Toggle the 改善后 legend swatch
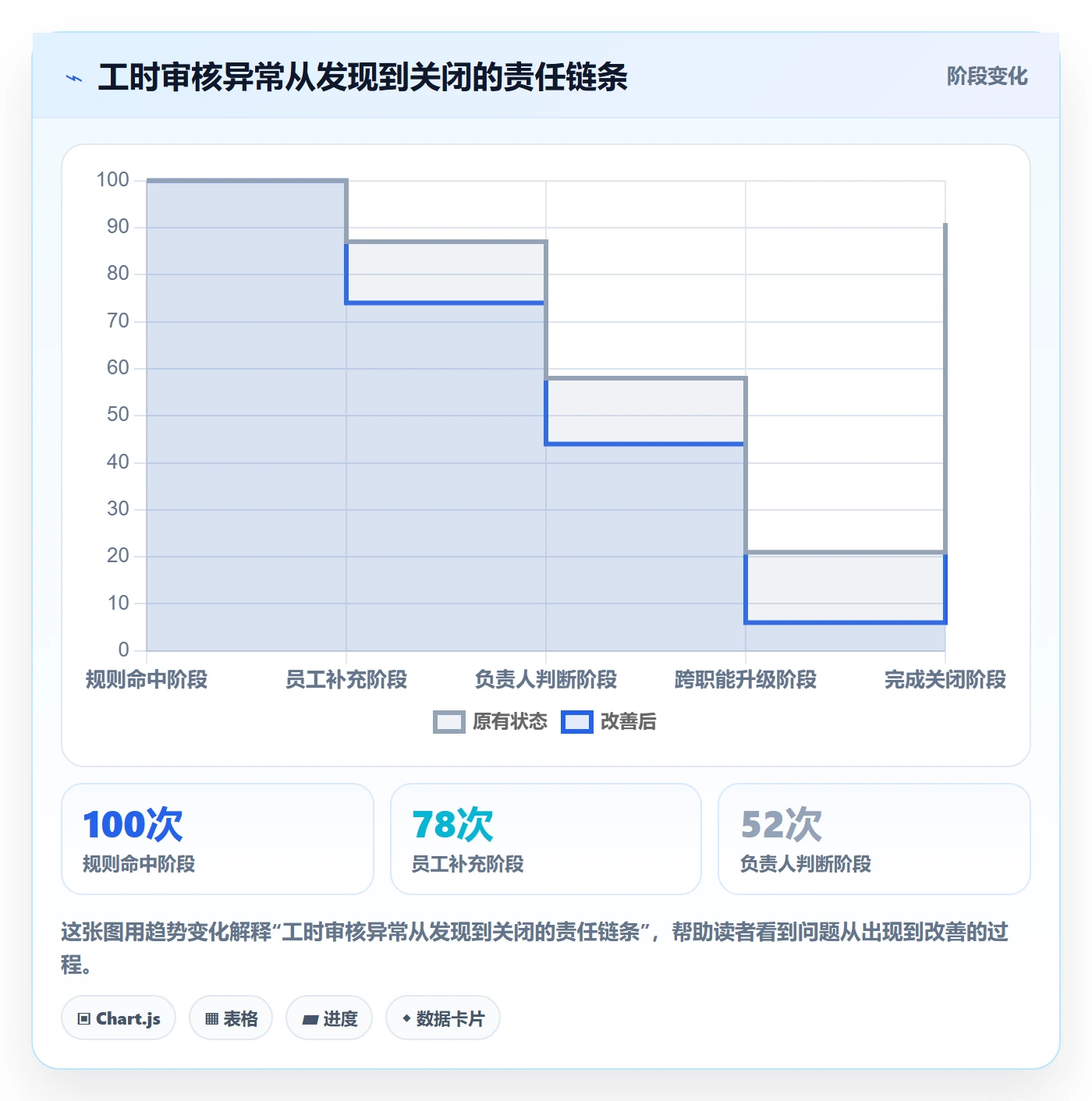This screenshot has width=1092, height=1101. 577,722
